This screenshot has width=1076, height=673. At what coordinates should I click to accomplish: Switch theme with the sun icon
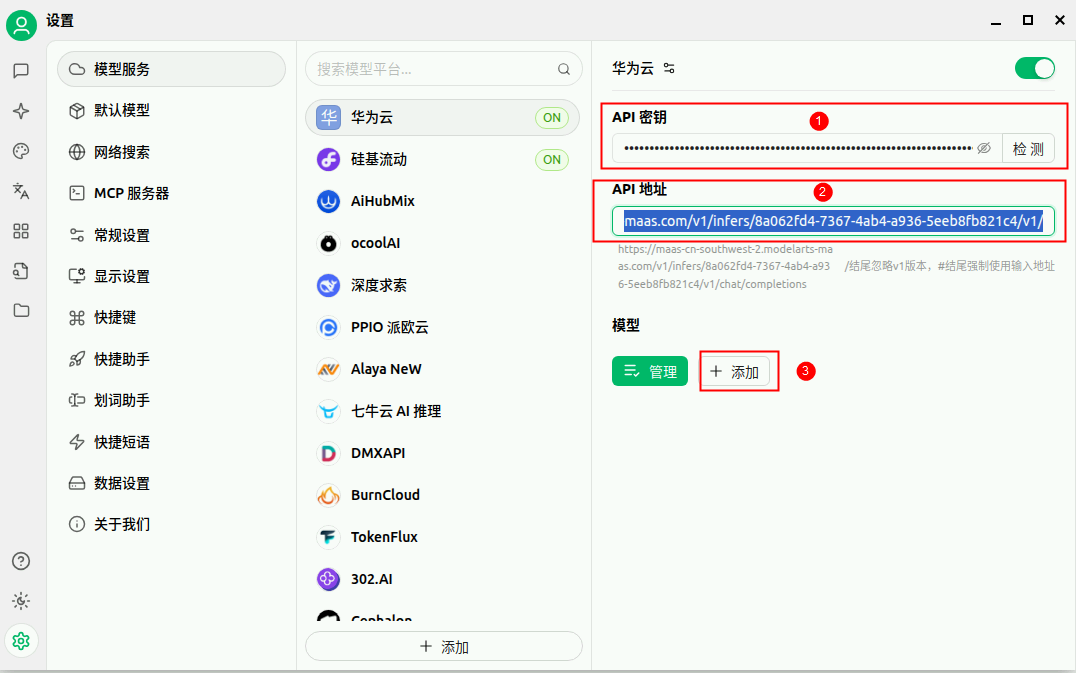[21, 601]
